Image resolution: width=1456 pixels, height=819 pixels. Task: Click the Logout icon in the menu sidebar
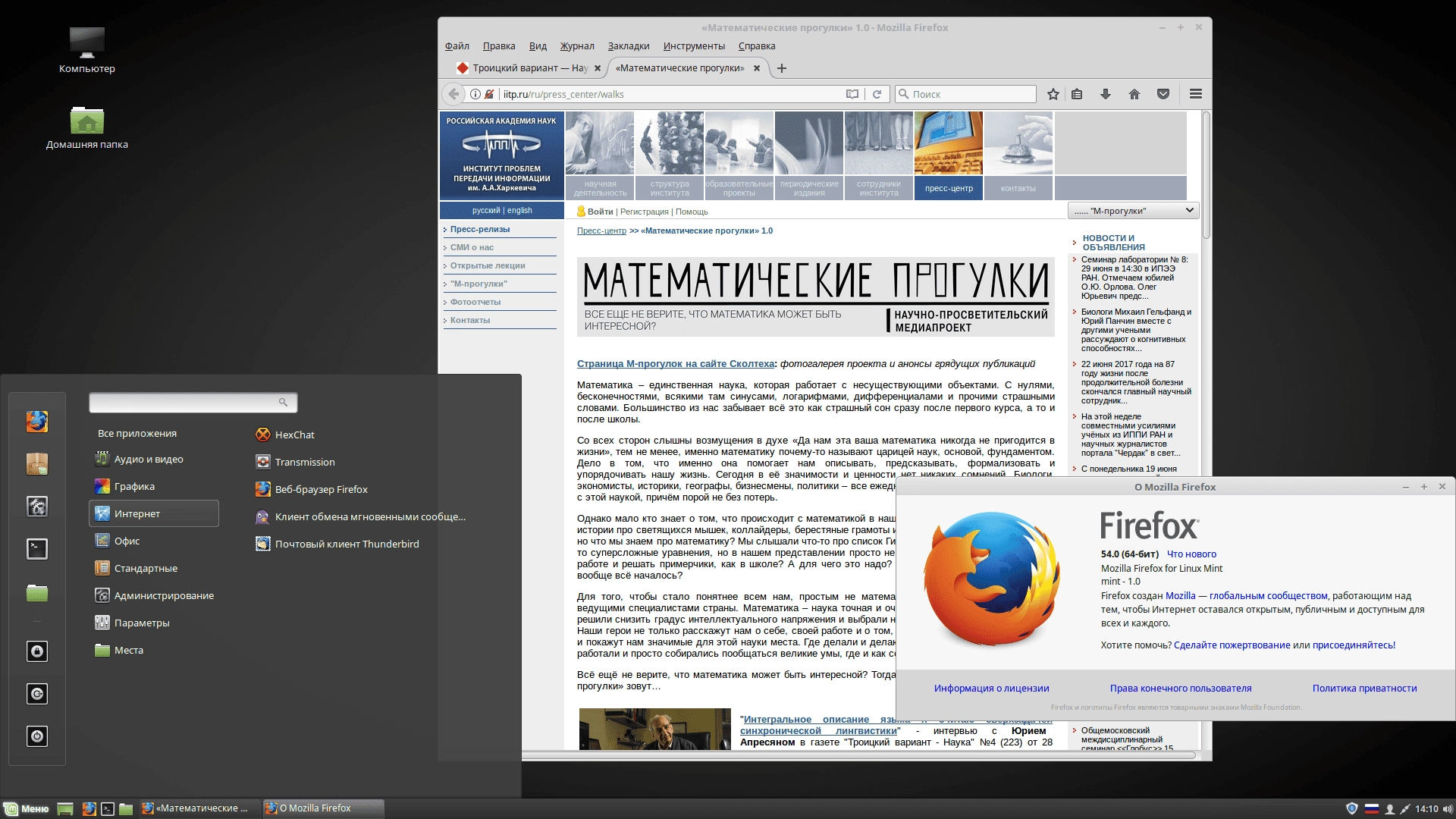[x=37, y=694]
